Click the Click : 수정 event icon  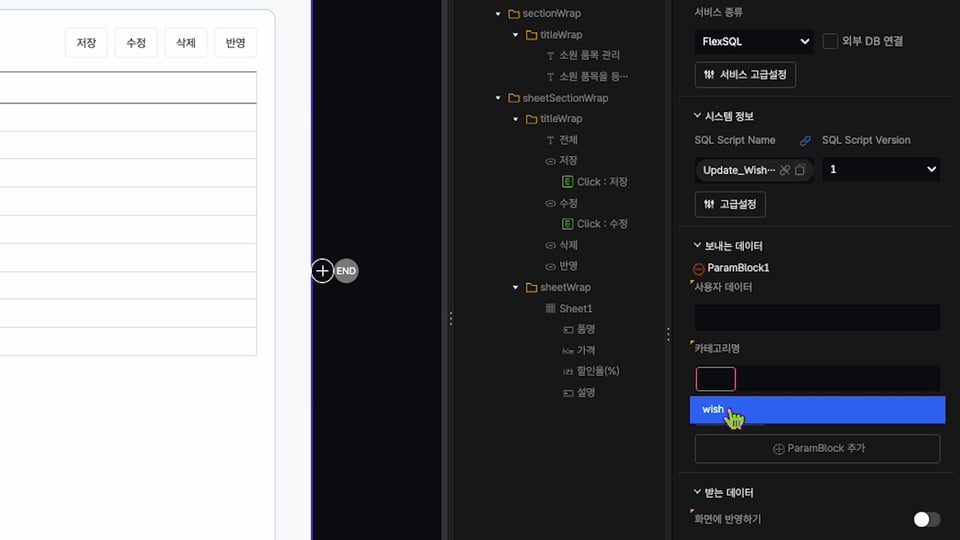[x=568, y=224]
